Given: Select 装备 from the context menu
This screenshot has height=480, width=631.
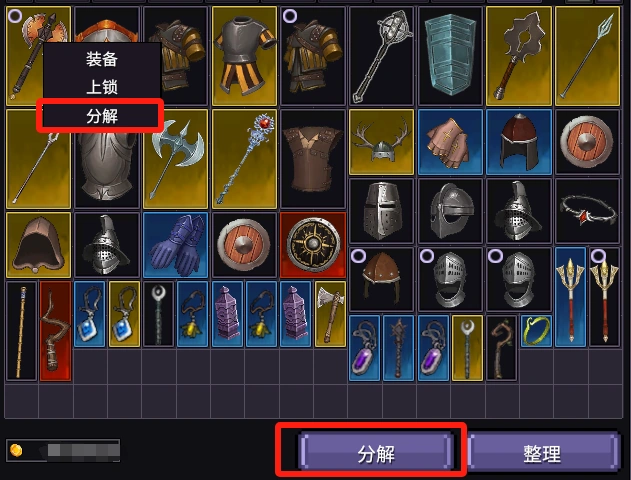Looking at the screenshot, I should [102, 59].
